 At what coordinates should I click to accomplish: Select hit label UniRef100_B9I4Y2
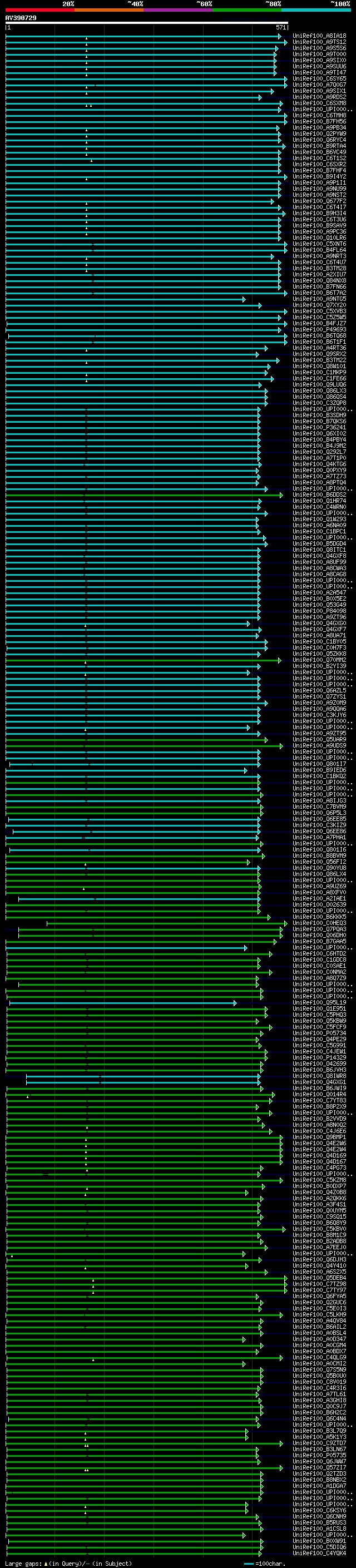pos(319,176)
